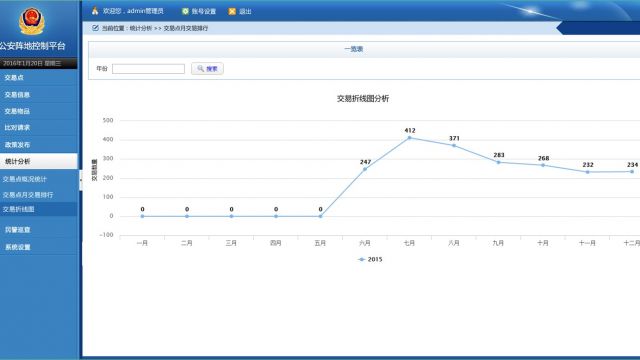
Task: Click the 500 y-axis label
Action: (x=108, y=120)
